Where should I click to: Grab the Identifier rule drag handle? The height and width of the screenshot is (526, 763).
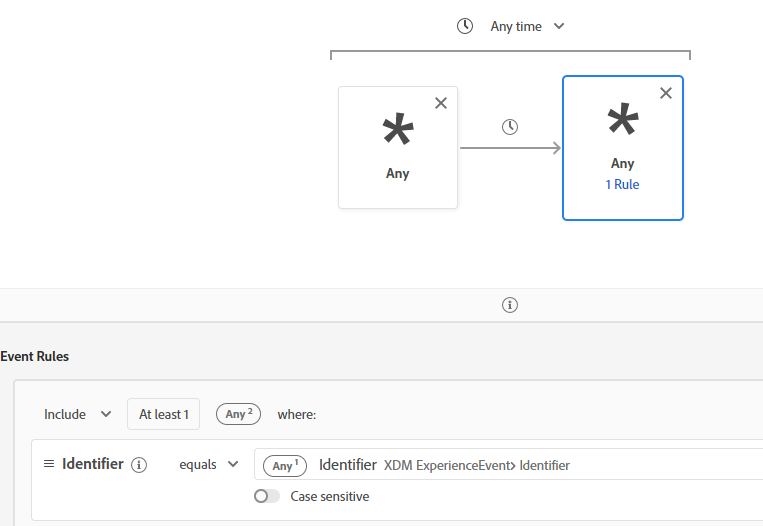coord(49,464)
